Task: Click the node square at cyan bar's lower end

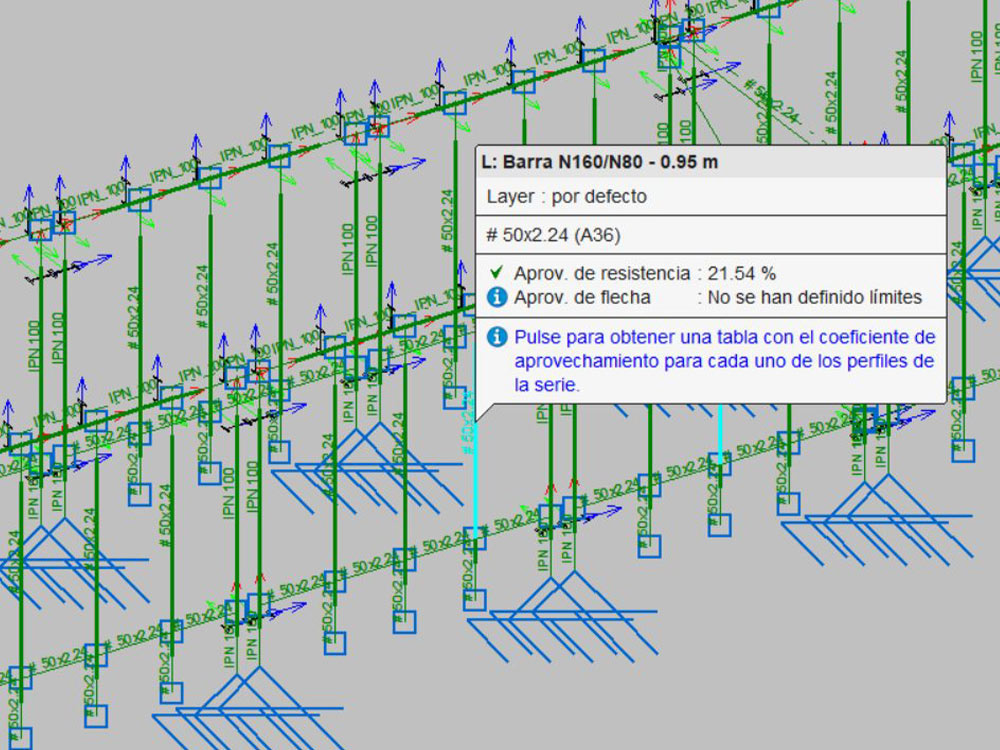Action: (475, 538)
